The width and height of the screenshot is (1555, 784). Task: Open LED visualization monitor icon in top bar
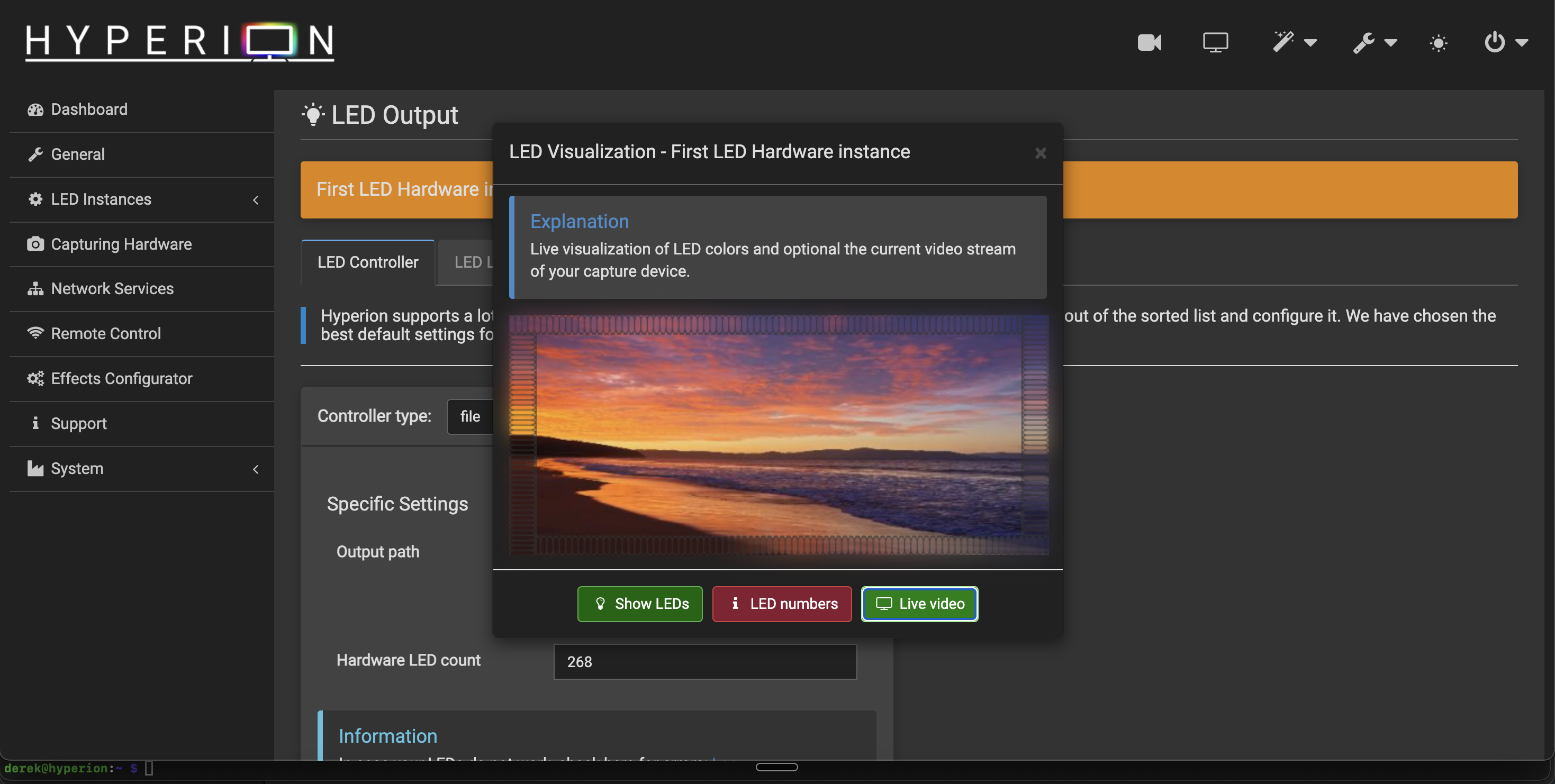1215,42
